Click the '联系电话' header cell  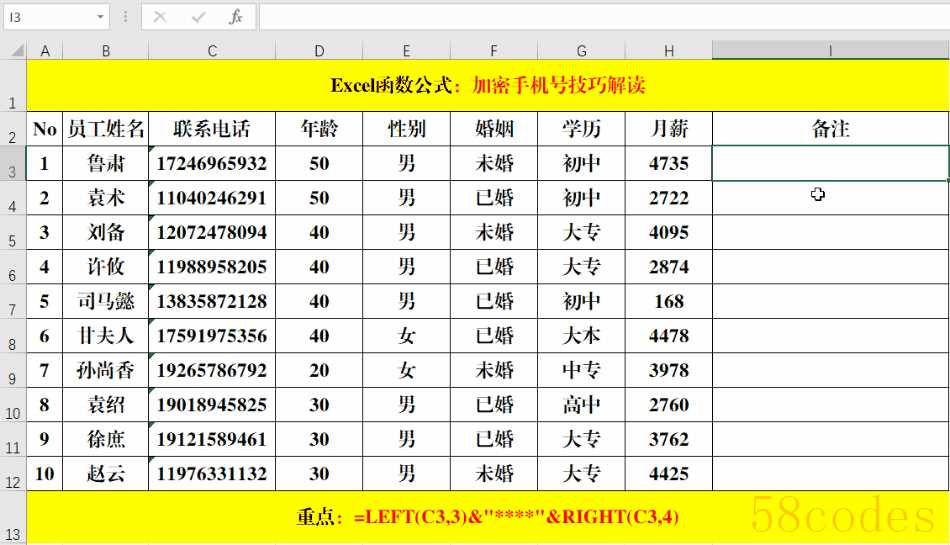[x=212, y=128]
